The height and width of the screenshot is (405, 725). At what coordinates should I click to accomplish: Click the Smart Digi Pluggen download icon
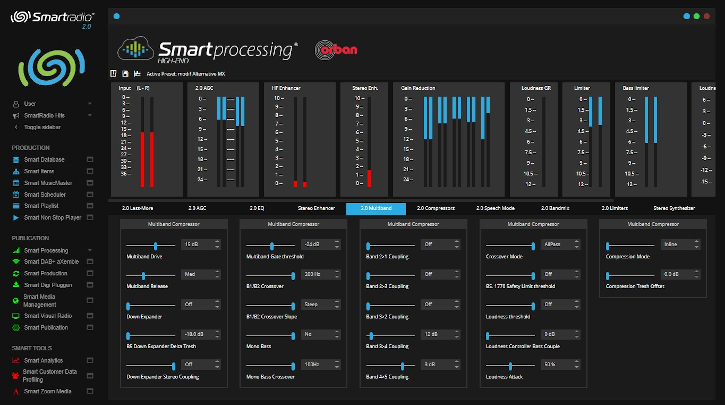pyautogui.click(x=16, y=285)
